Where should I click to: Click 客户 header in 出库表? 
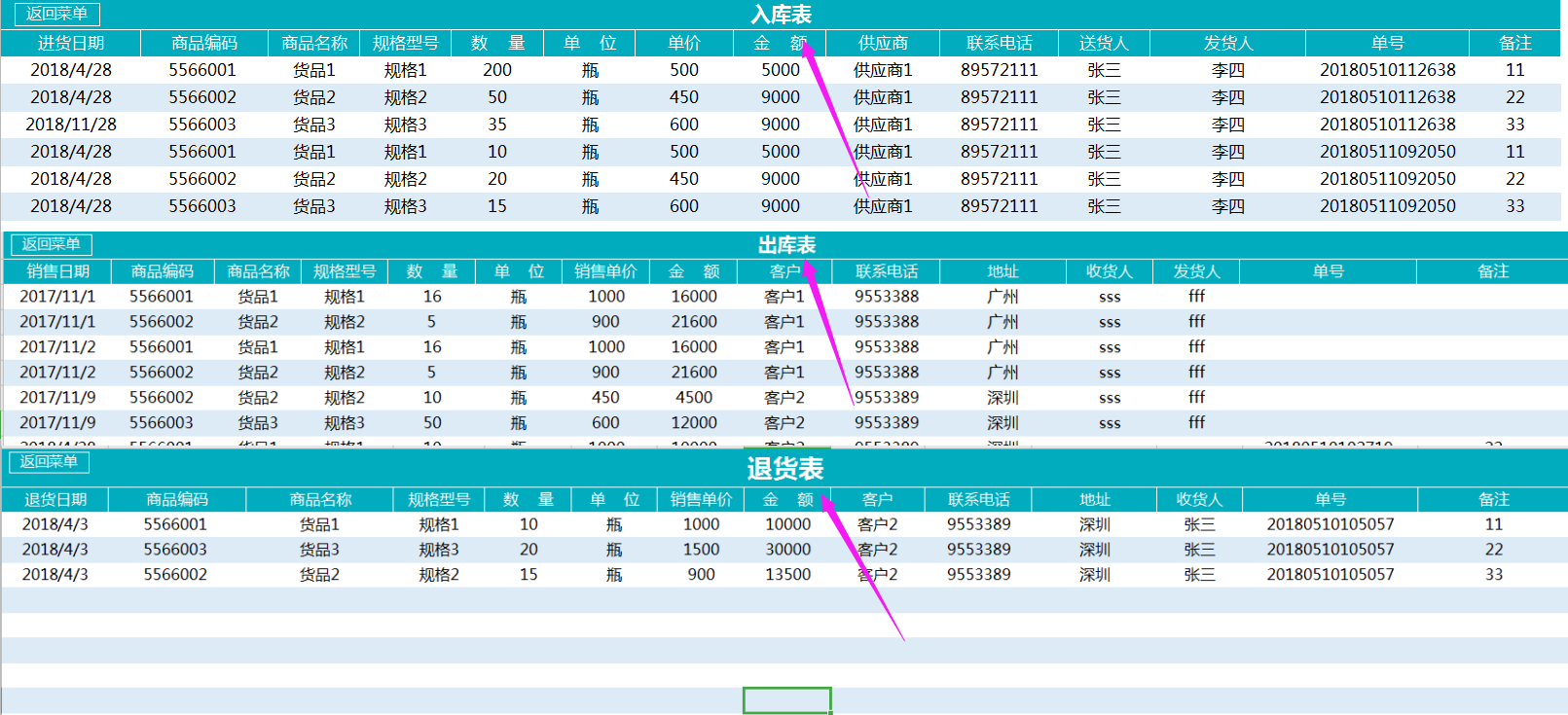[x=784, y=271]
